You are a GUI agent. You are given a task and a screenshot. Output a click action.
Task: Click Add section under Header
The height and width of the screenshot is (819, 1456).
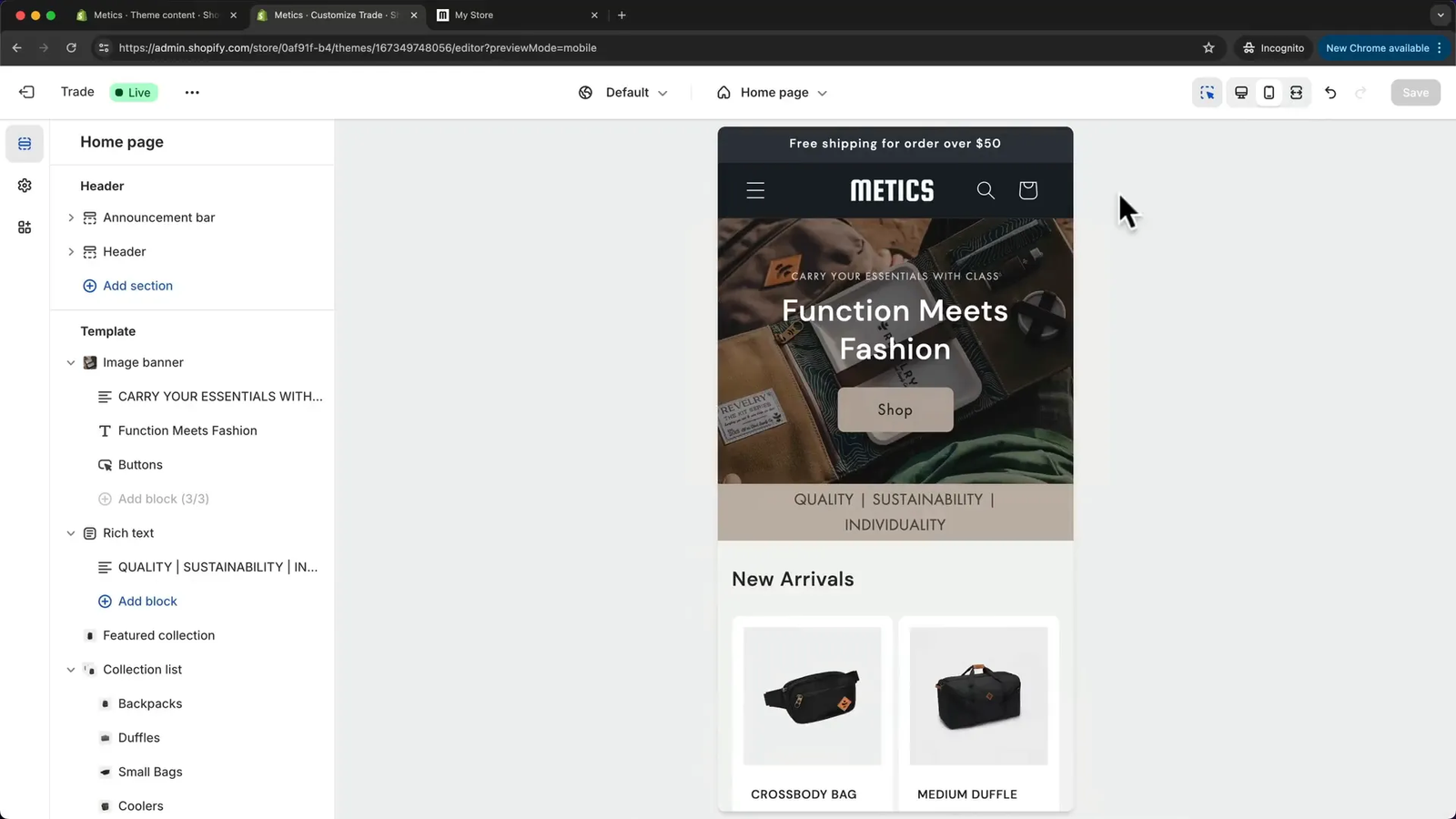click(x=137, y=286)
